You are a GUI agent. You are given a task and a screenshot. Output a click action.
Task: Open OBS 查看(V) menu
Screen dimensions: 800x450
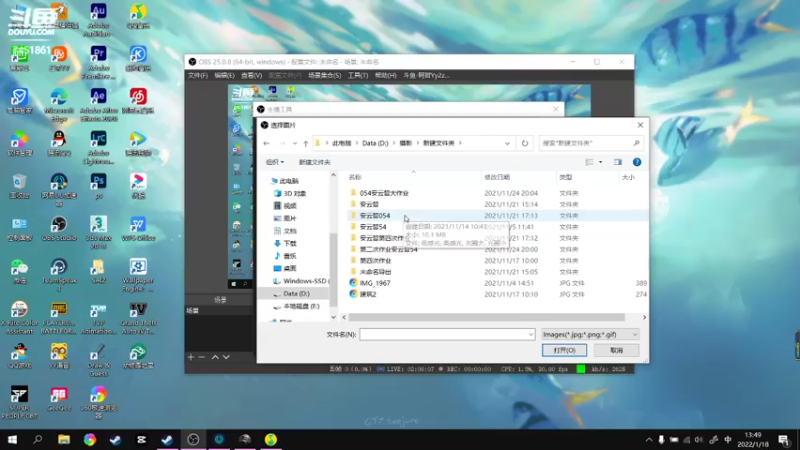pos(252,76)
